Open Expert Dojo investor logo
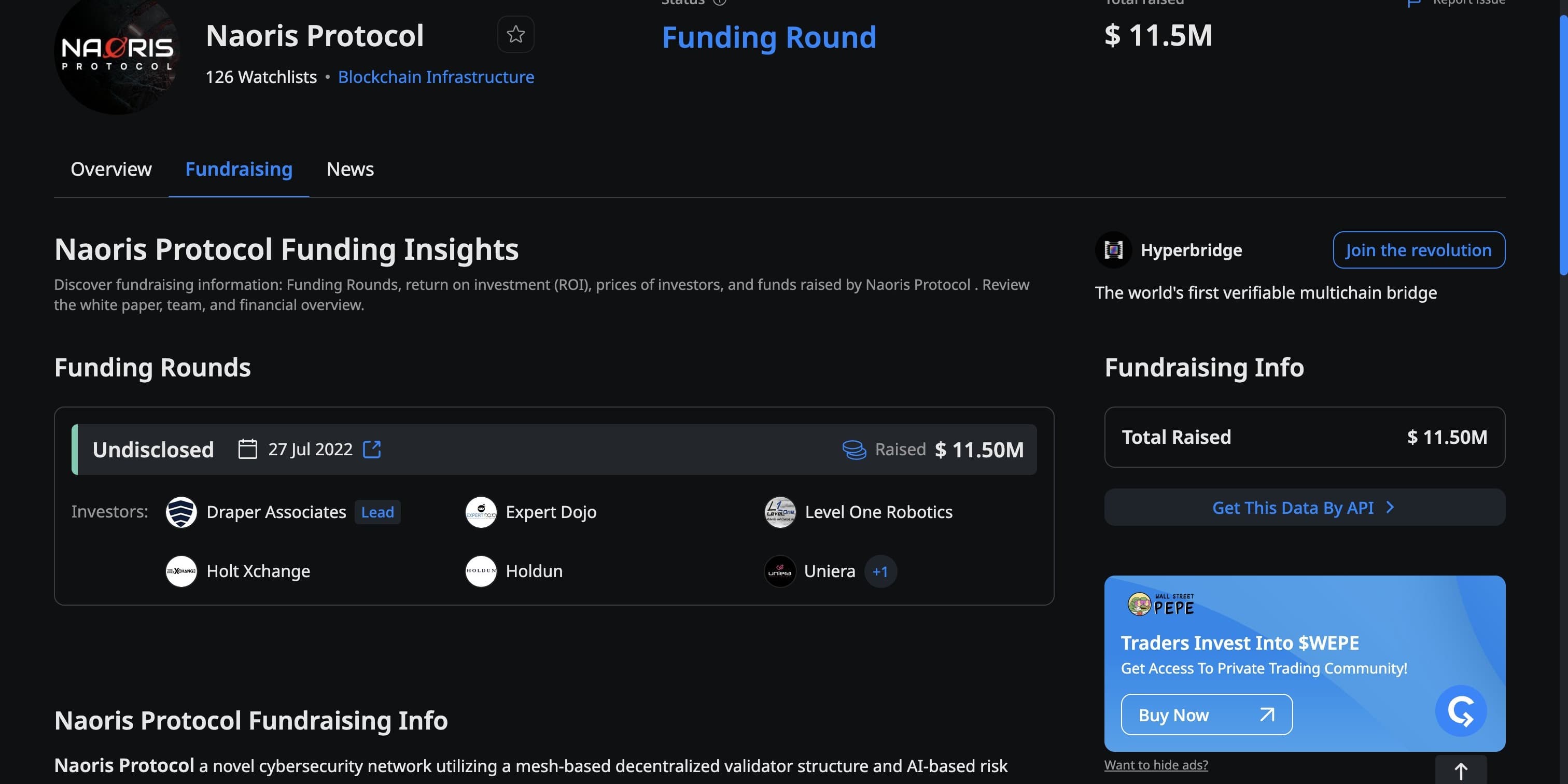The image size is (1568, 784). pyautogui.click(x=481, y=512)
